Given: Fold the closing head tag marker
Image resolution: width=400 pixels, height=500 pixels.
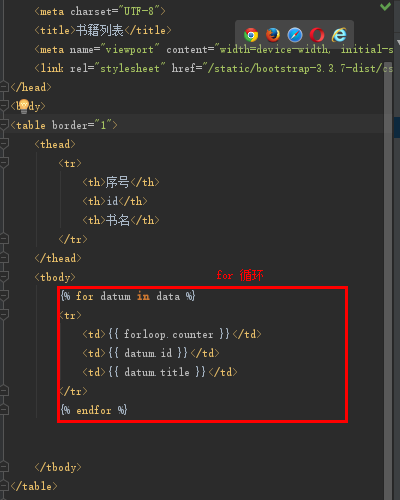Looking at the screenshot, I should click(x=4, y=87).
